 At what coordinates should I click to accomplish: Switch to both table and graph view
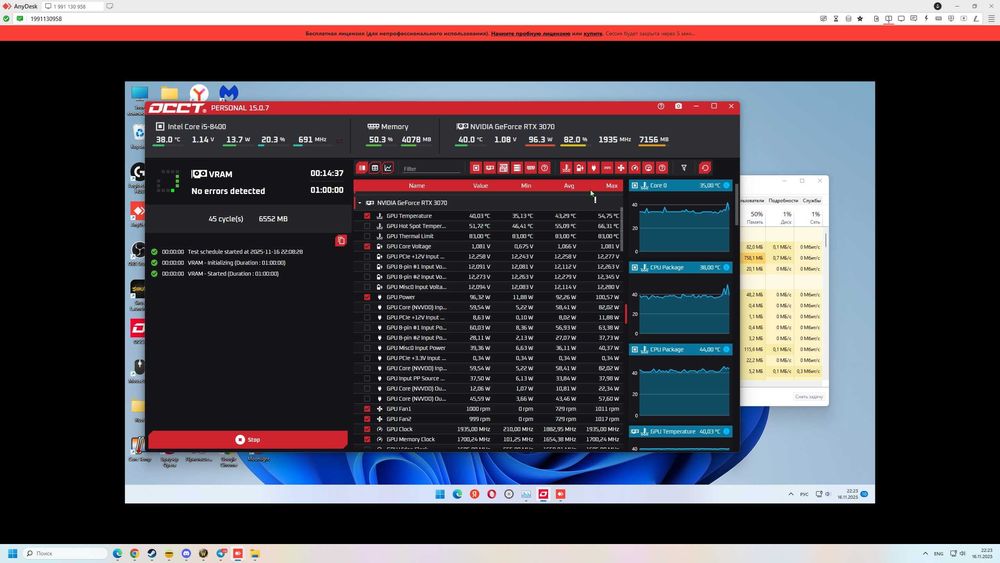tap(362, 168)
